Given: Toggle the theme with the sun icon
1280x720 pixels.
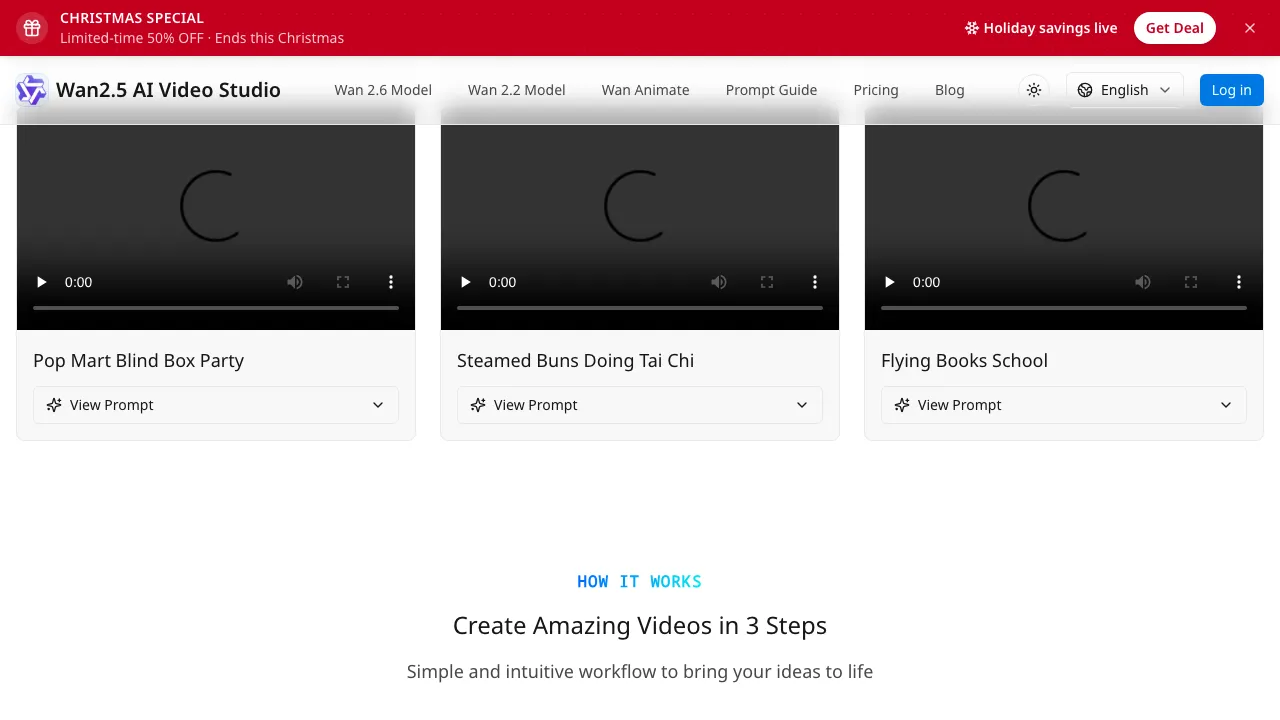Looking at the screenshot, I should click(x=1034, y=90).
